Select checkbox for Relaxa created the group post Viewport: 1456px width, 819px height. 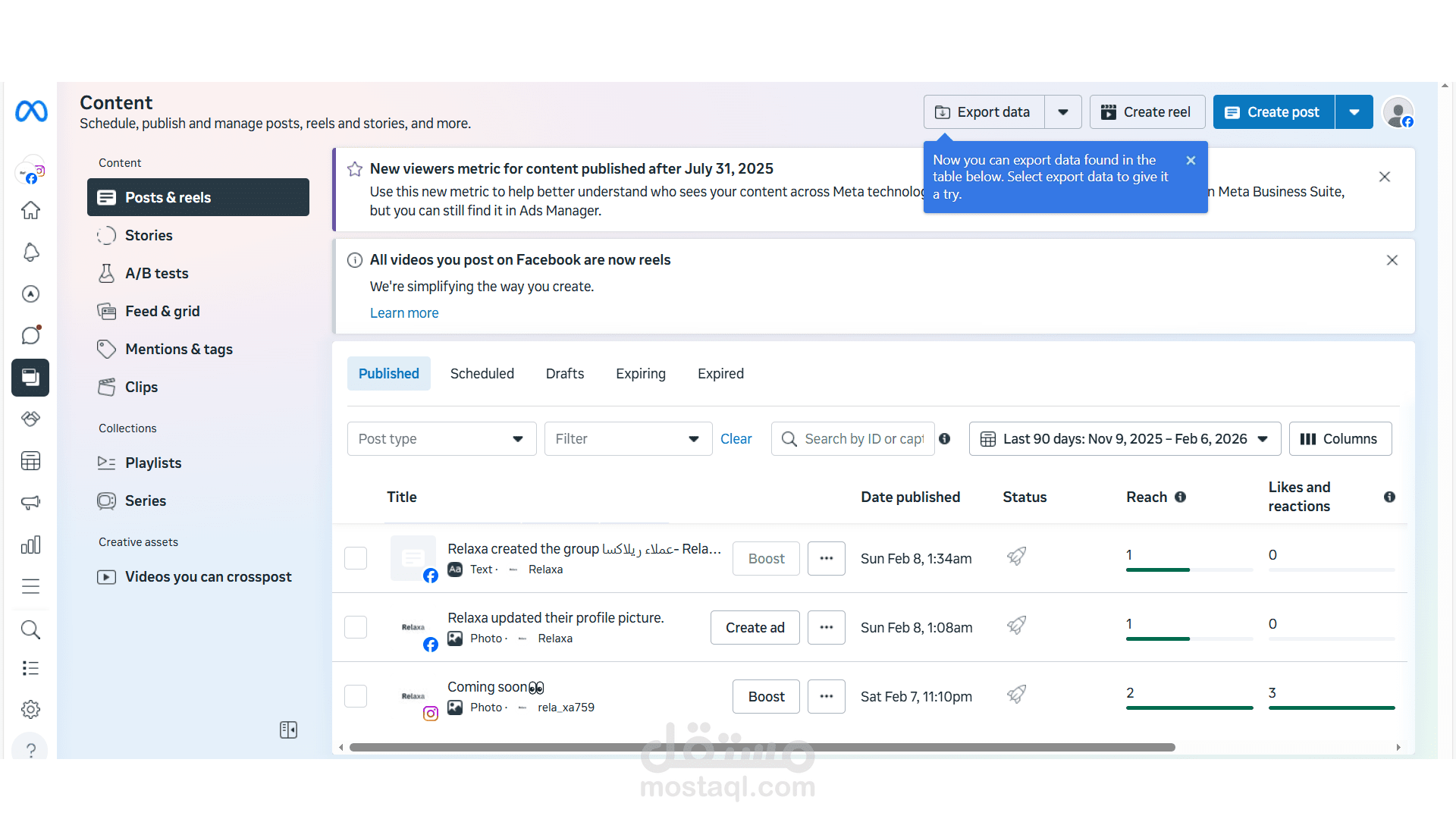point(356,558)
